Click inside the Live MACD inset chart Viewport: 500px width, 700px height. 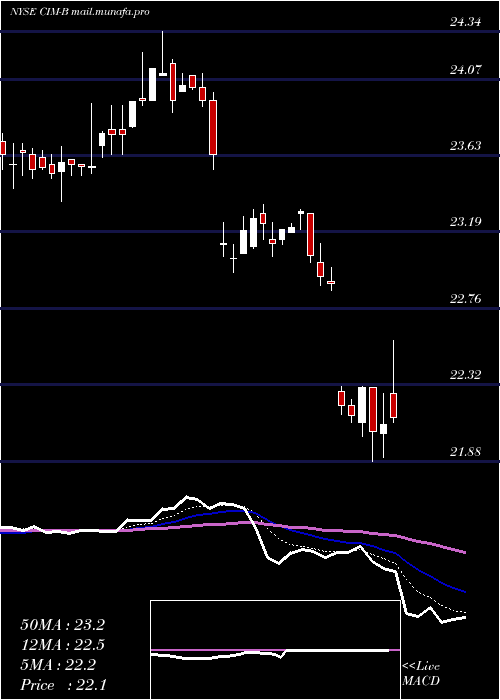275,650
